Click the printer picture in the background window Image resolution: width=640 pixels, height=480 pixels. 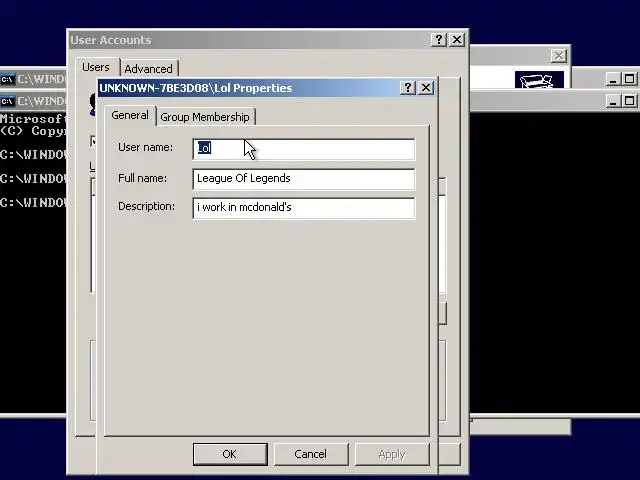(539, 80)
